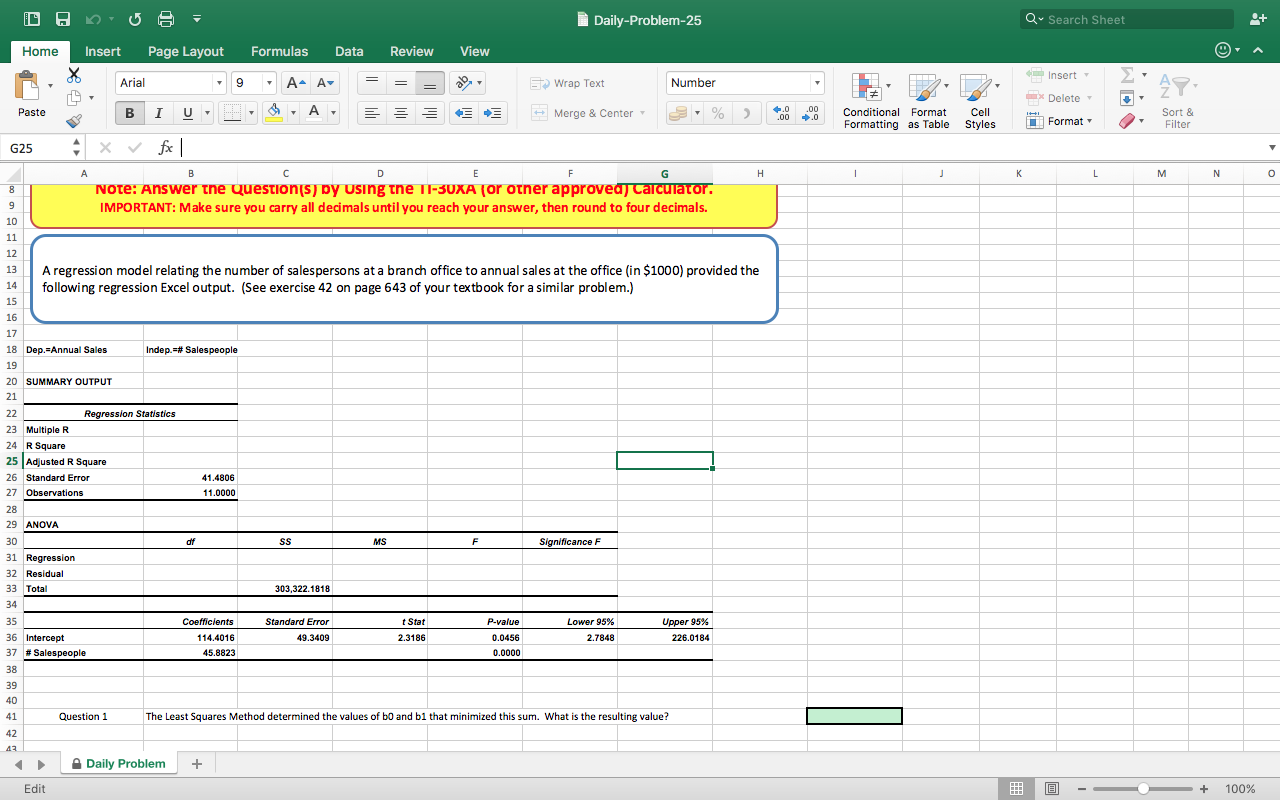Click the Increase Indent icon
The image size is (1280, 800).
494,113
